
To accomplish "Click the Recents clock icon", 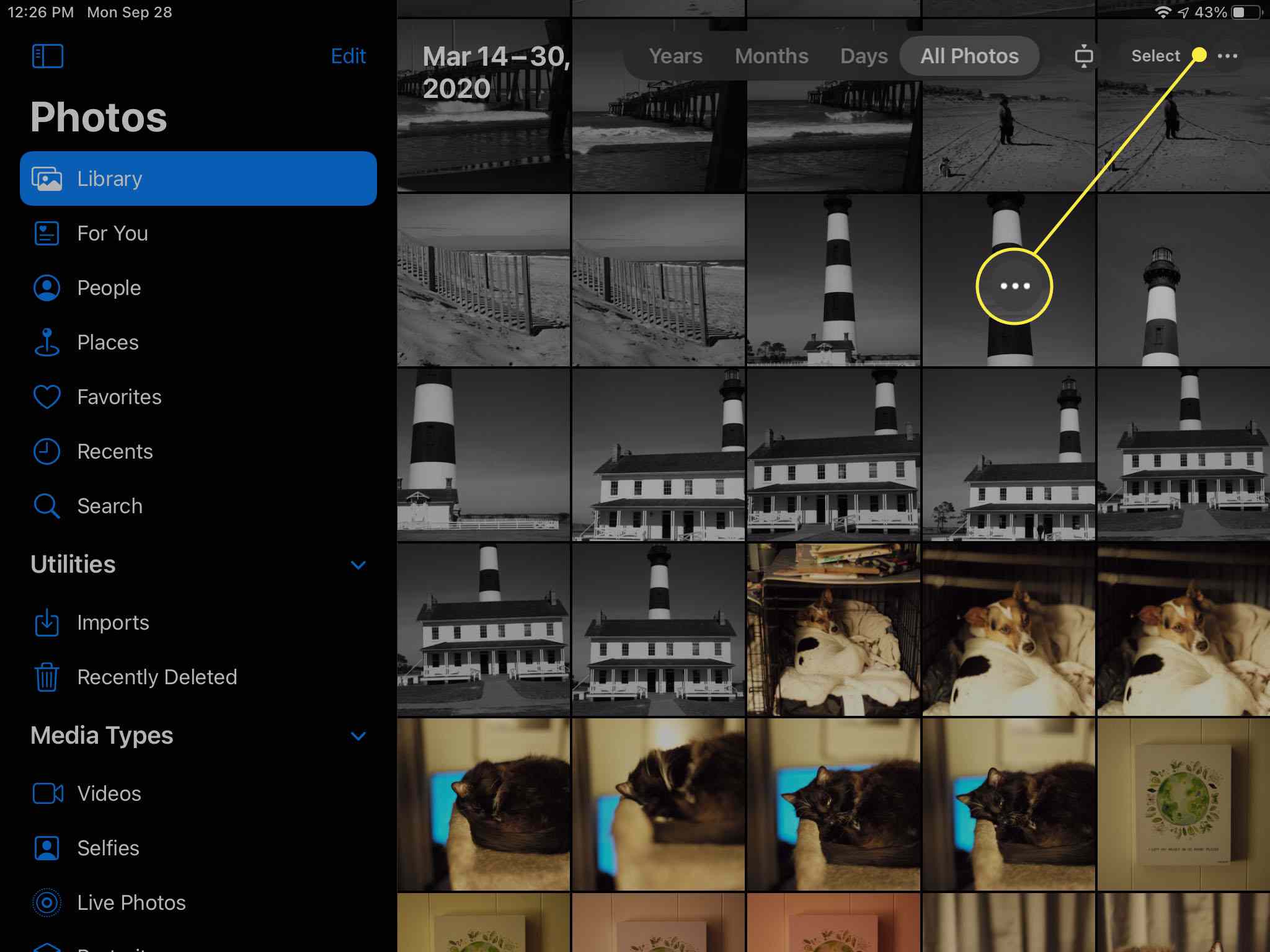I will point(47,451).
